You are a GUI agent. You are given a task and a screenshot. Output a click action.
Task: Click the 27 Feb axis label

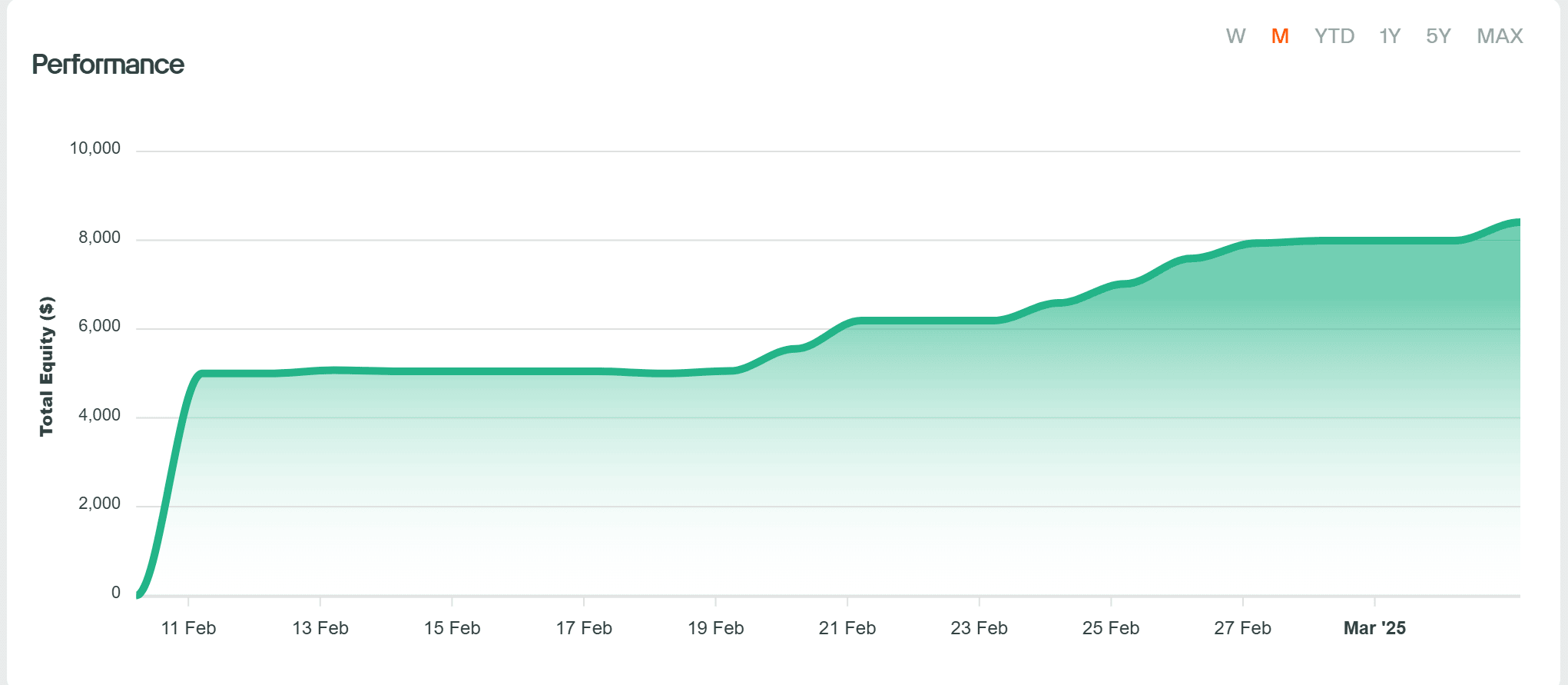click(x=1243, y=628)
